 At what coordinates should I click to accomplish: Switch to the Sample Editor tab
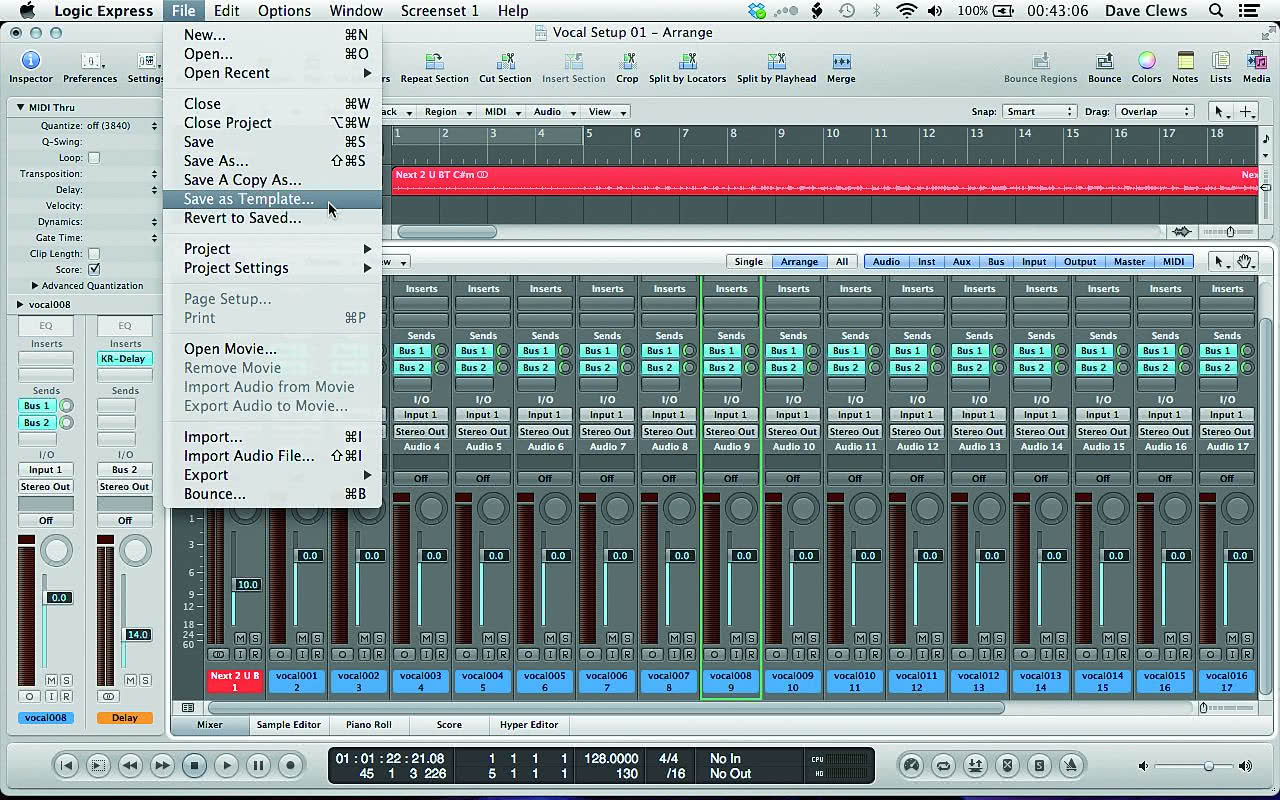[289, 725]
